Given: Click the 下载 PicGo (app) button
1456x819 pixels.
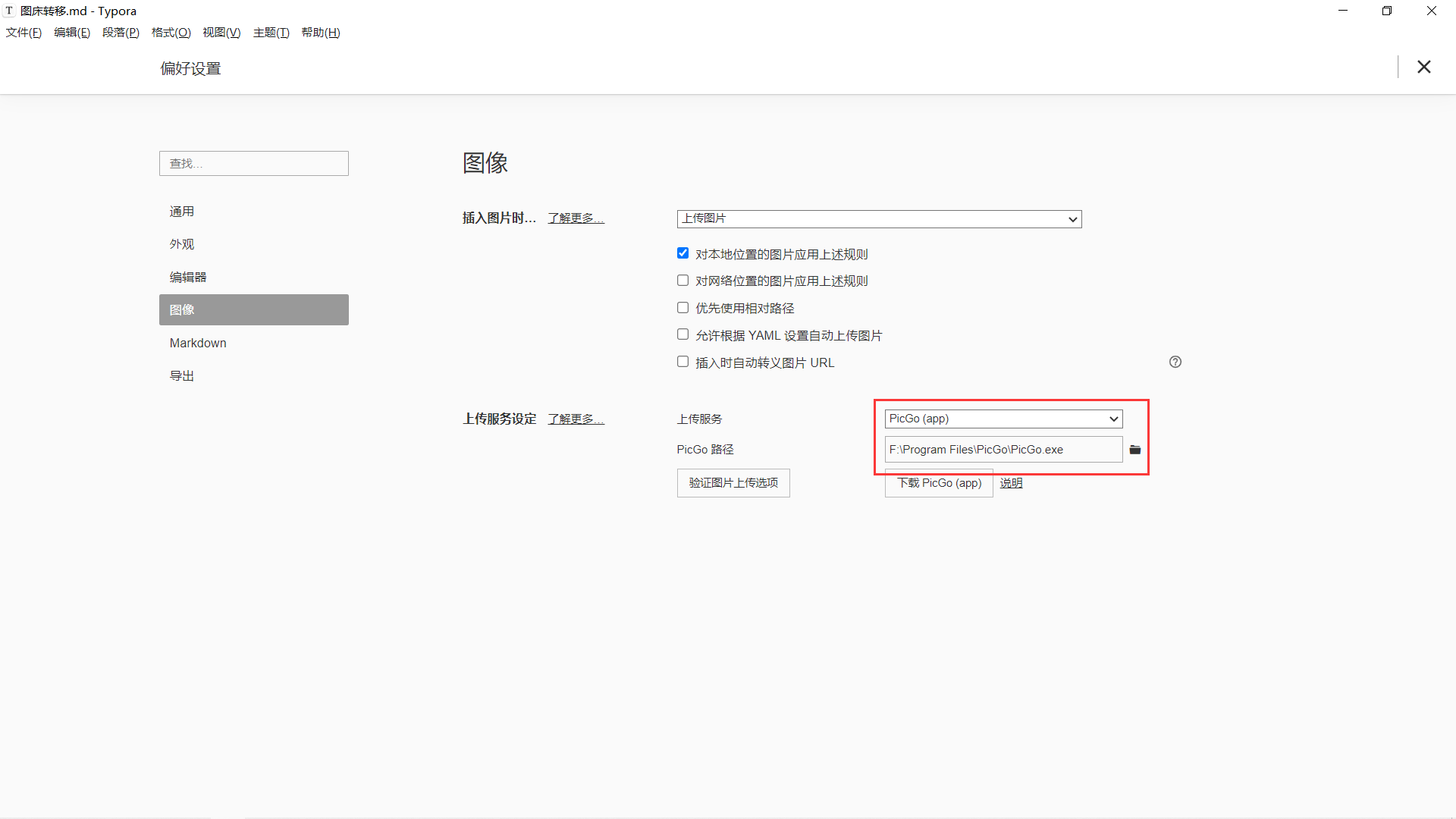Looking at the screenshot, I should pos(939,483).
